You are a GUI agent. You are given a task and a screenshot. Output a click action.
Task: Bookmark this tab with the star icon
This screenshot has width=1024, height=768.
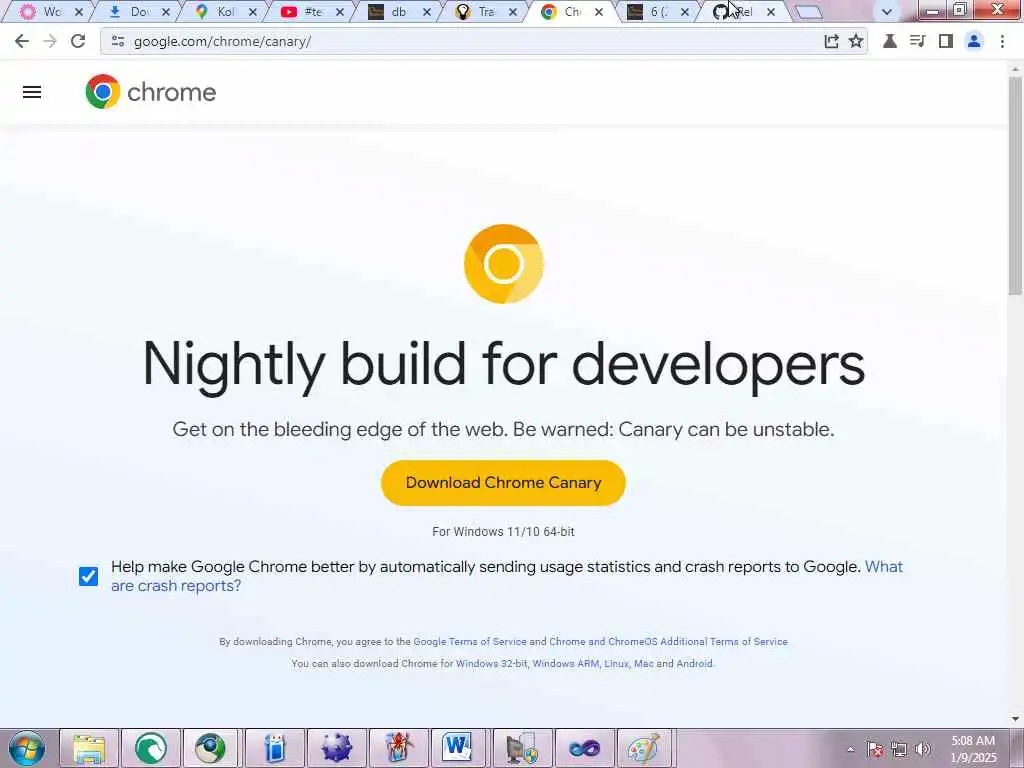856,41
